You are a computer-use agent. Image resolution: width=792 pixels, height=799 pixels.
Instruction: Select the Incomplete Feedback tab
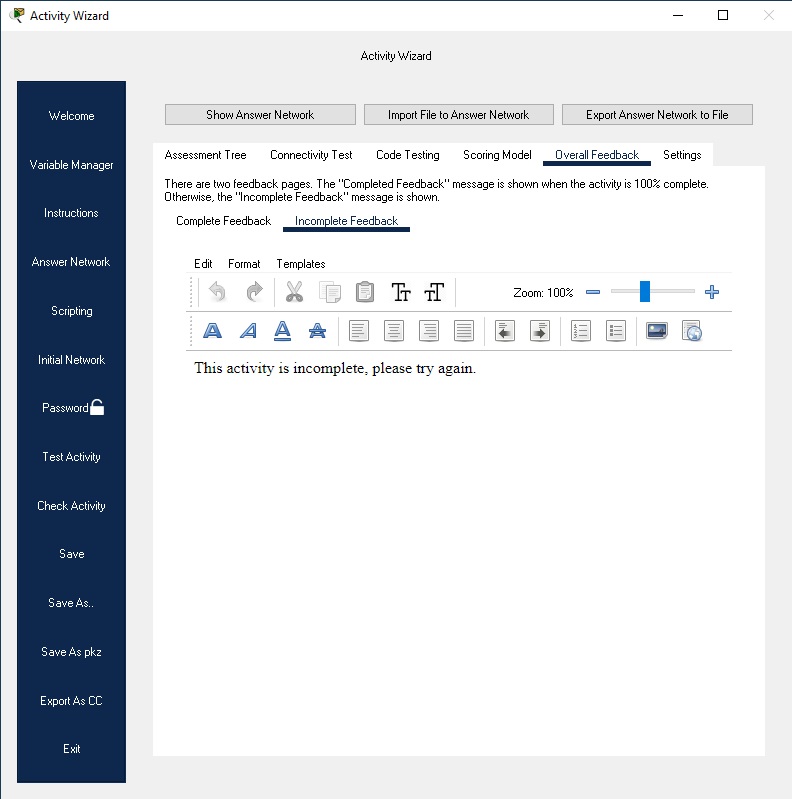pyautogui.click(x=346, y=221)
